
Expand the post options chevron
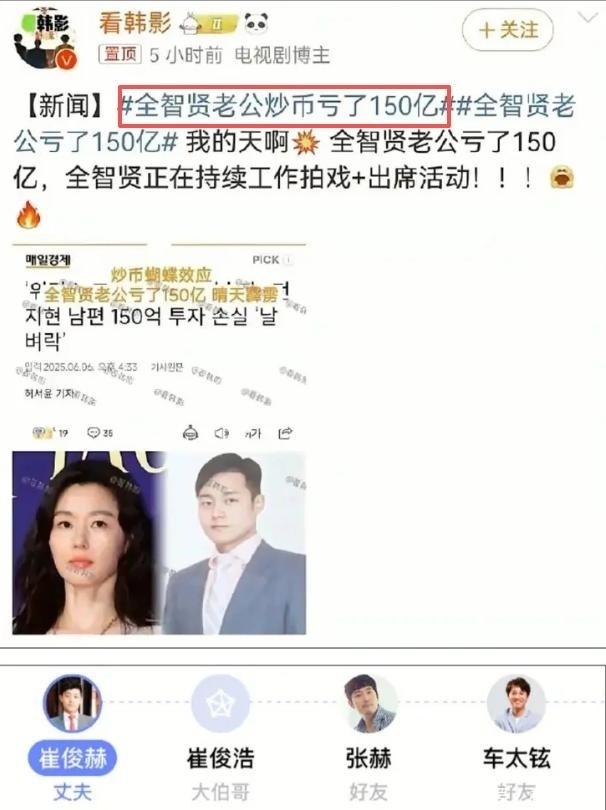[587, 18]
